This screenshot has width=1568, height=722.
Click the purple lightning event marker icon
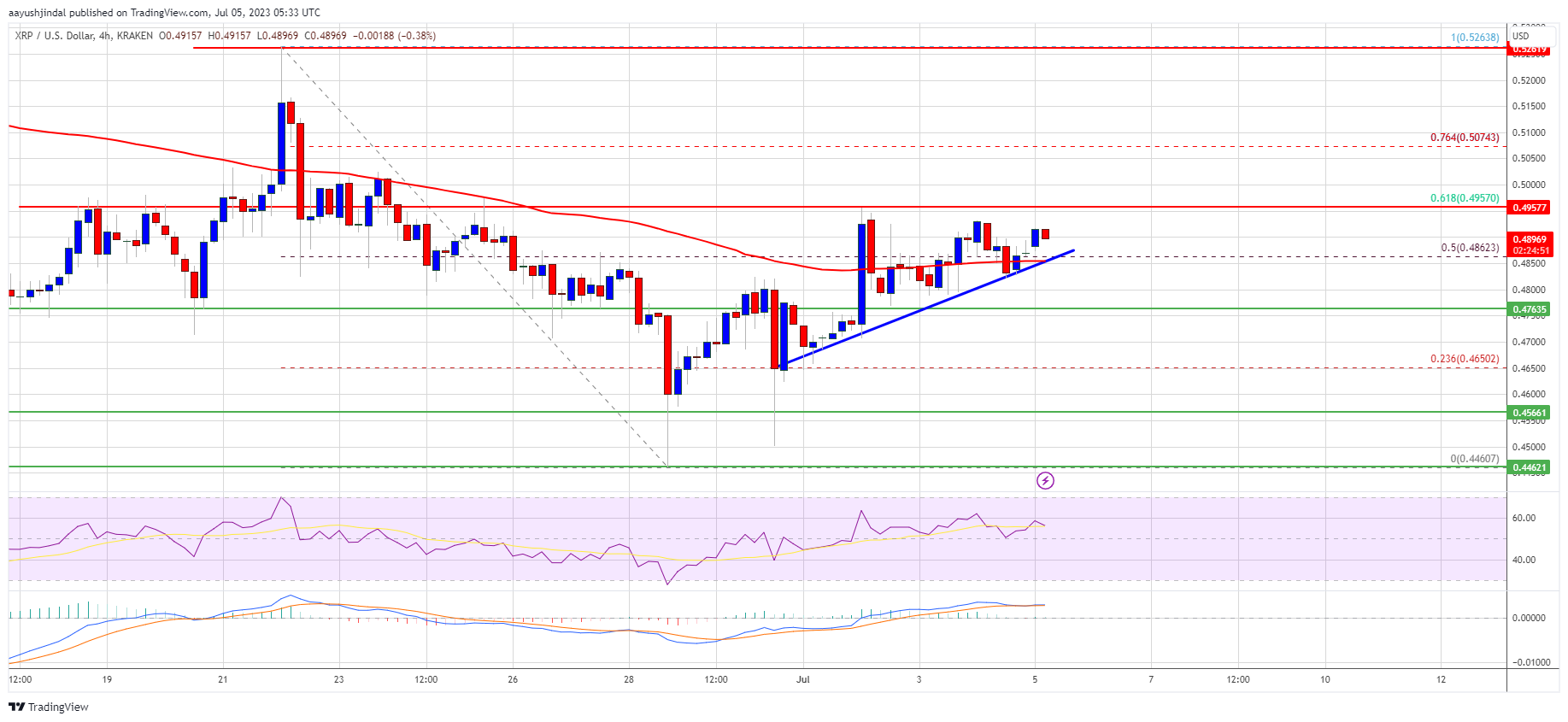coord(1045,481)
